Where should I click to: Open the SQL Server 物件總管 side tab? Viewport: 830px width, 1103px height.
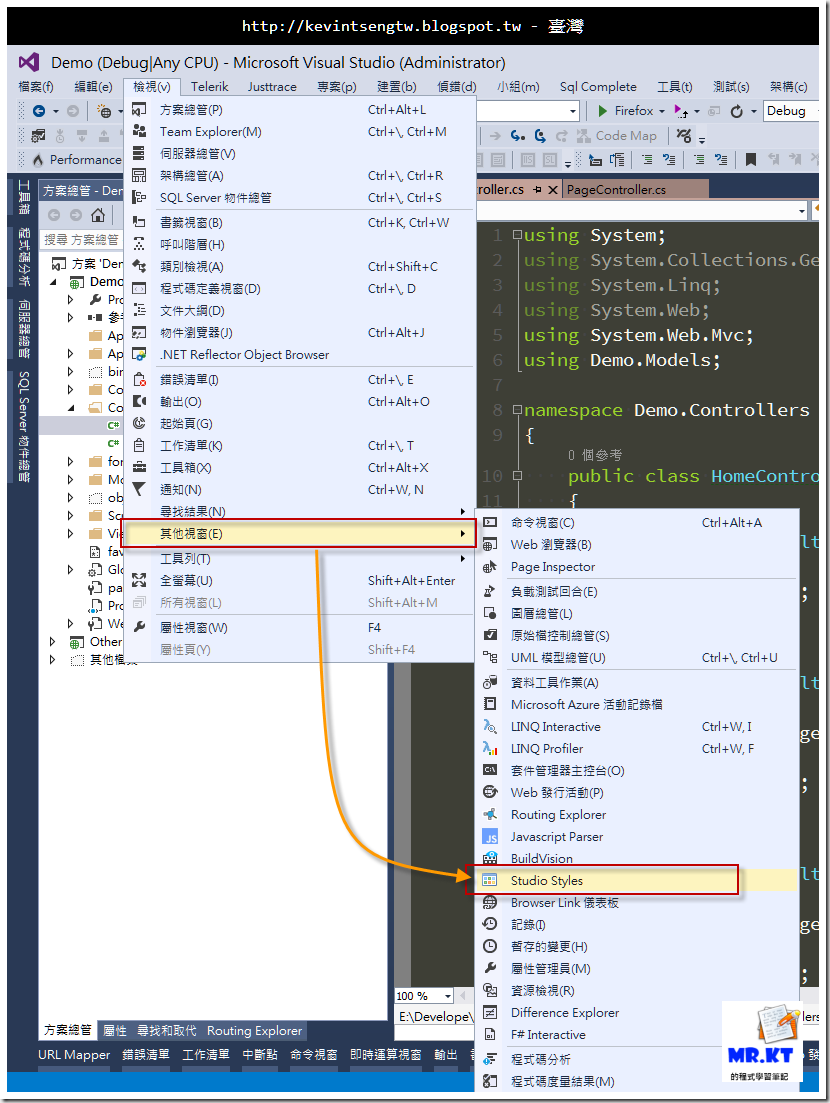[x=23, y=427]
